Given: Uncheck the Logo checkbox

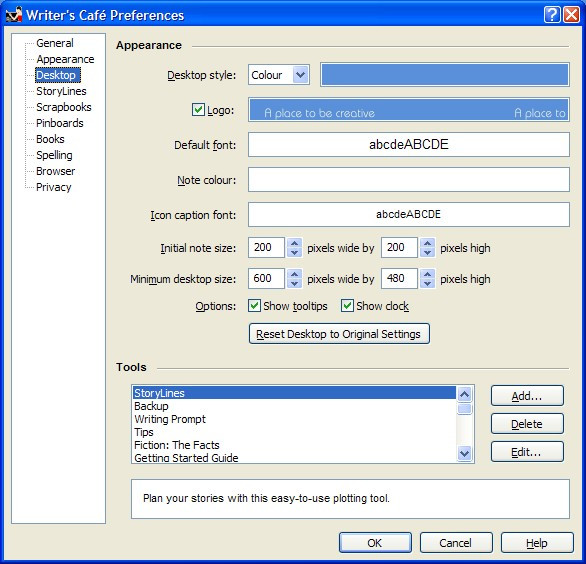Looking at the screenshot, I should [198, 110].
